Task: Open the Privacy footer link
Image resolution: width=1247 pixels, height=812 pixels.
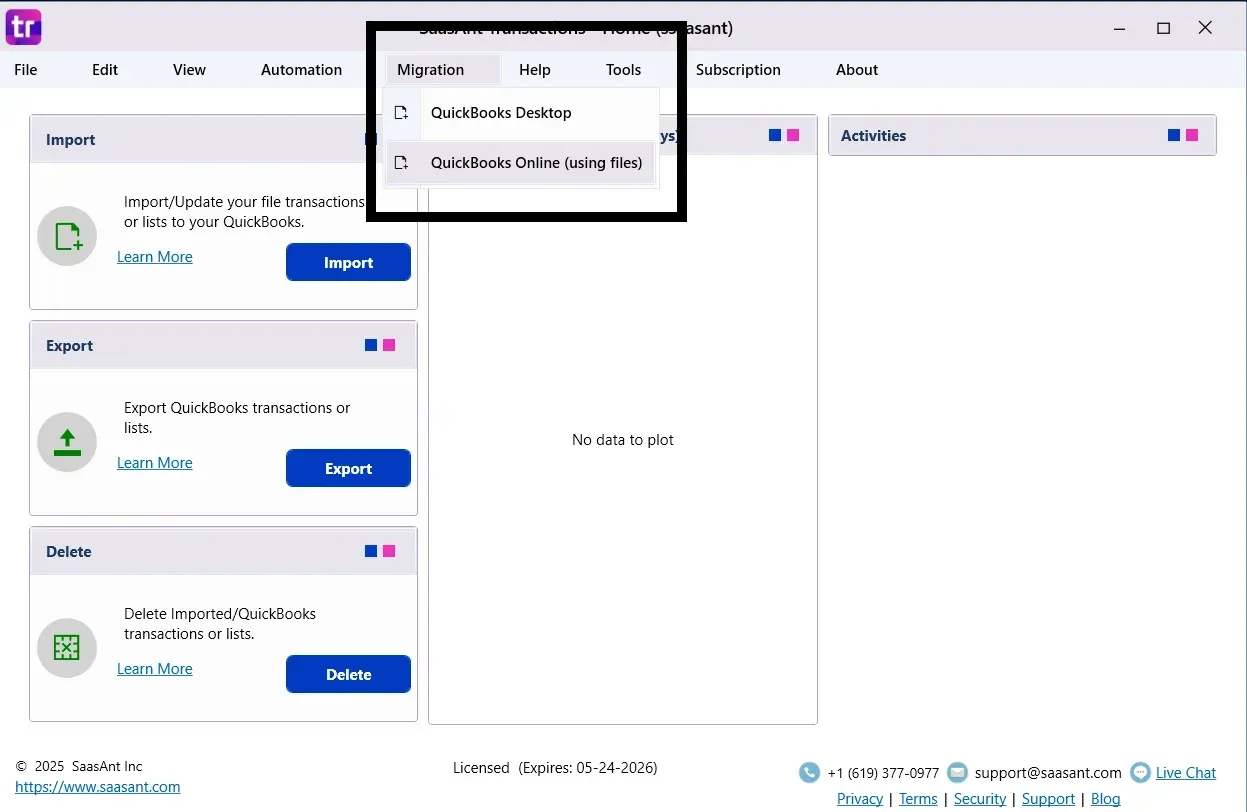Action: [860, 799]
